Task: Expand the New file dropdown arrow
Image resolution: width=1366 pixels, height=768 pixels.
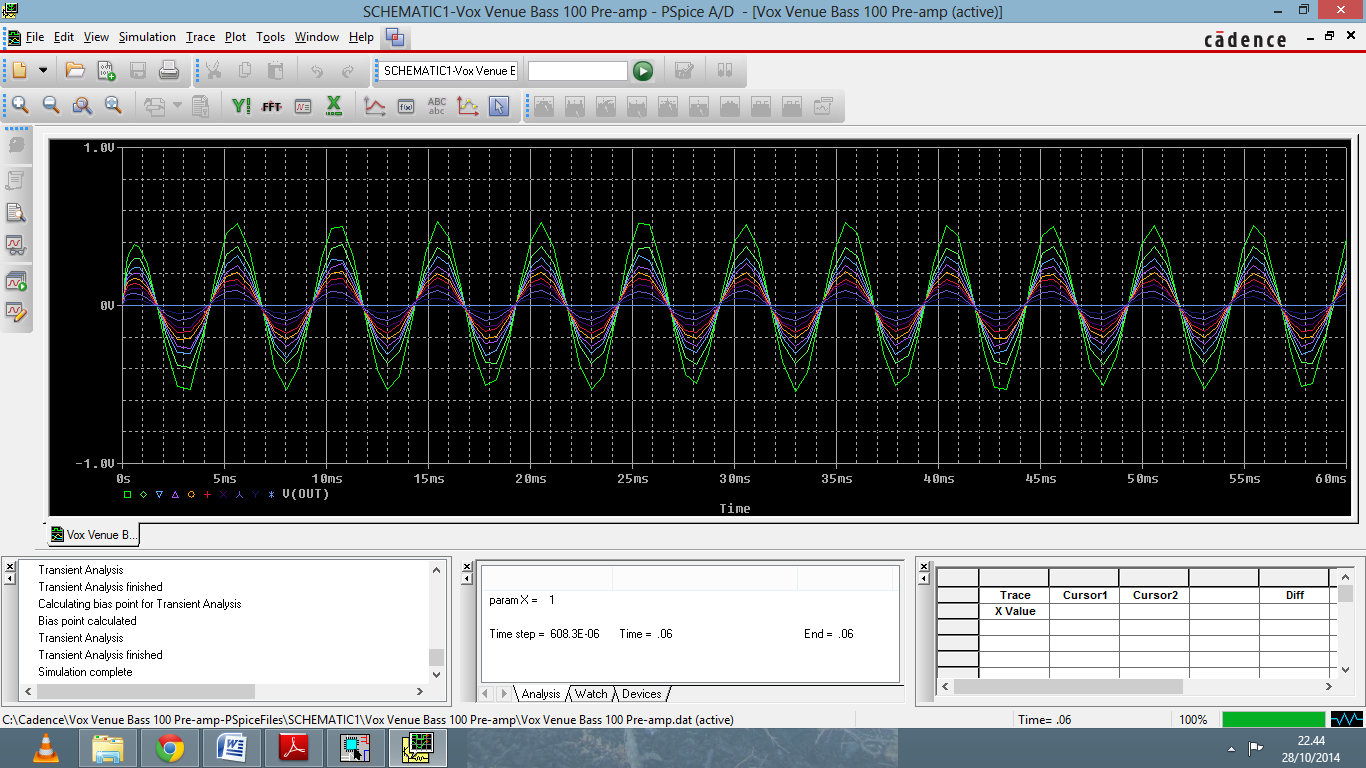Action: pos(43,71)
